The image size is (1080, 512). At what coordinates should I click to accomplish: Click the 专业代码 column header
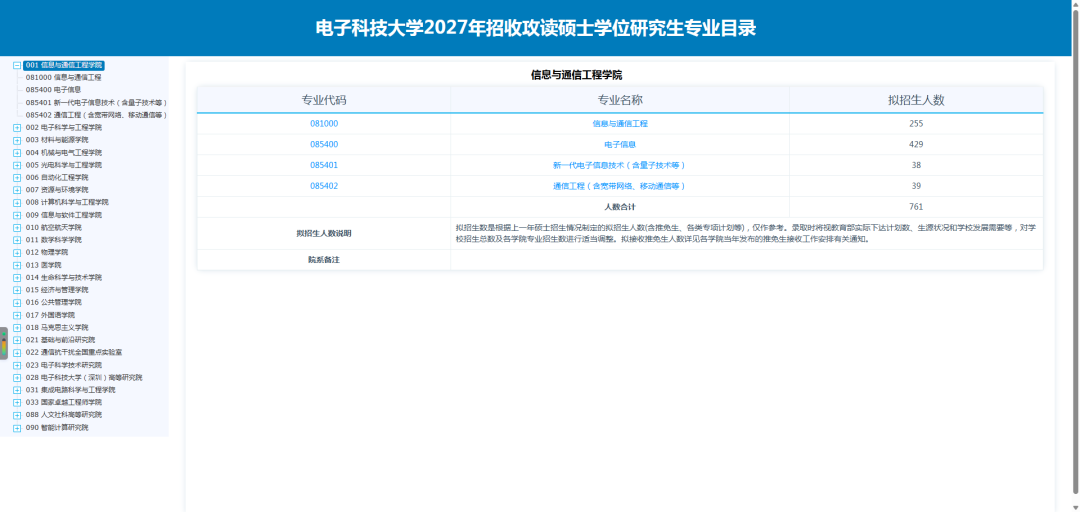pyautogui.click(x=324, y=100)
